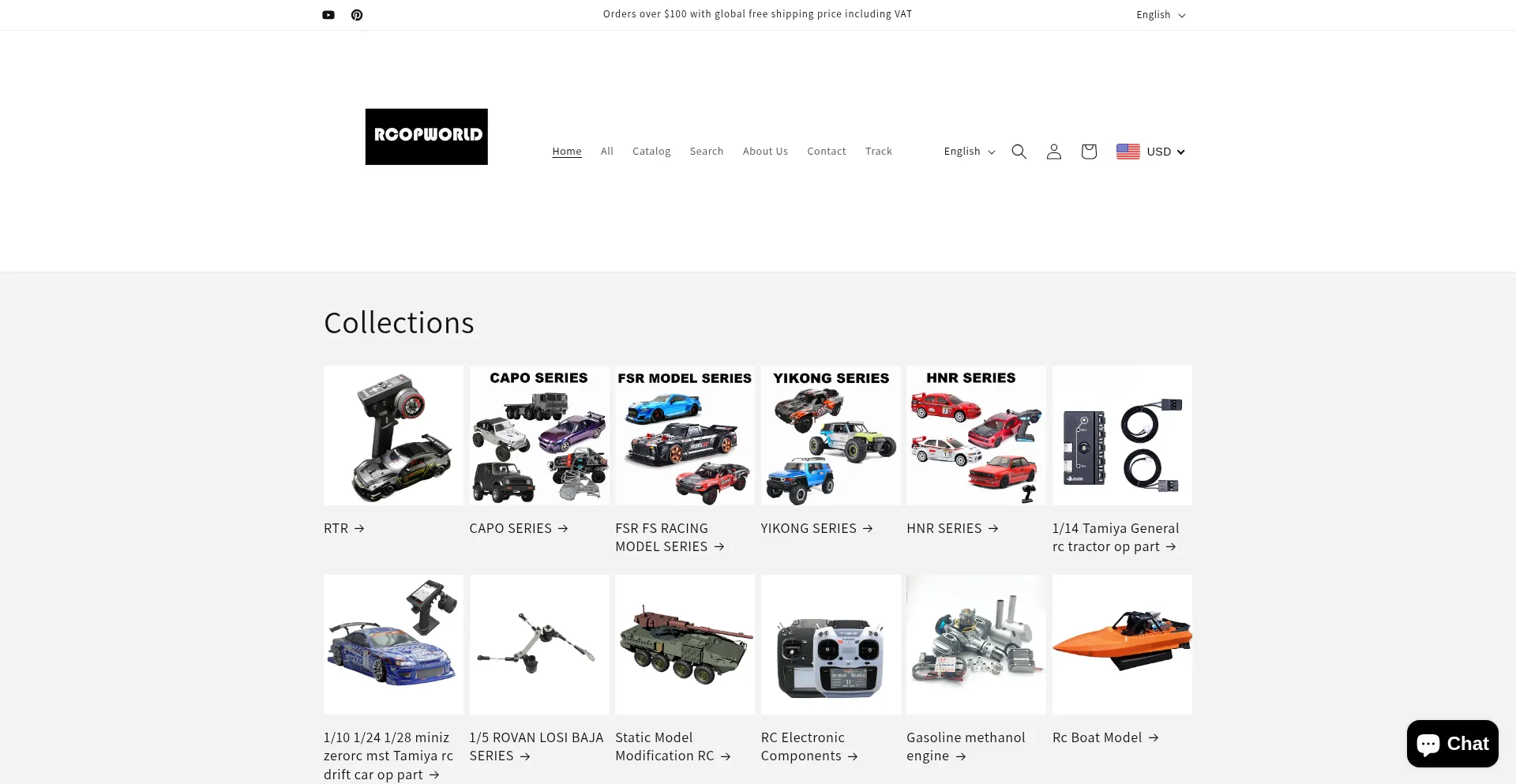Click the RCOPWORLD logo

[426, 137]
